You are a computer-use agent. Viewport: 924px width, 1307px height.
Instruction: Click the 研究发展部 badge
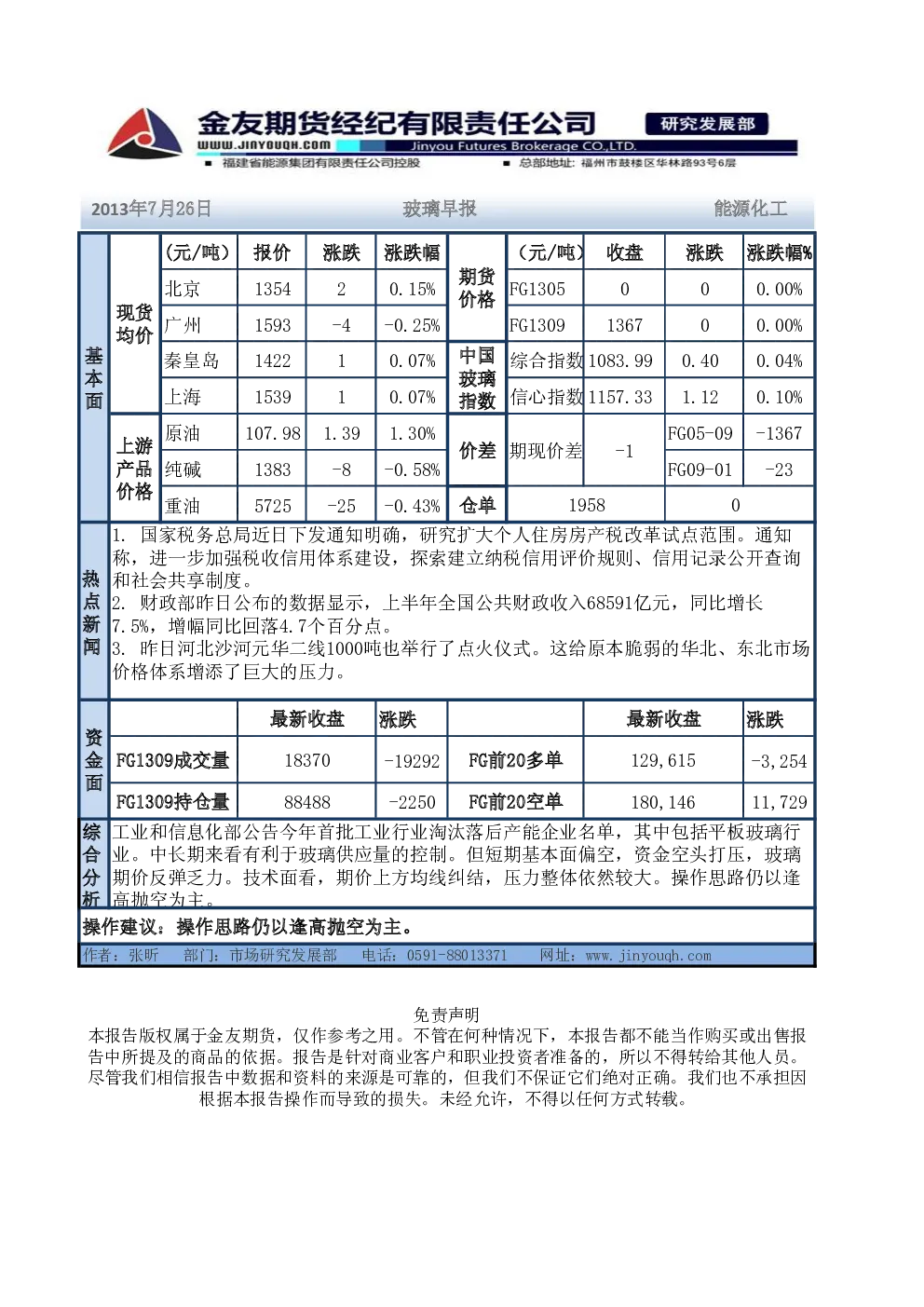(707, 124)
